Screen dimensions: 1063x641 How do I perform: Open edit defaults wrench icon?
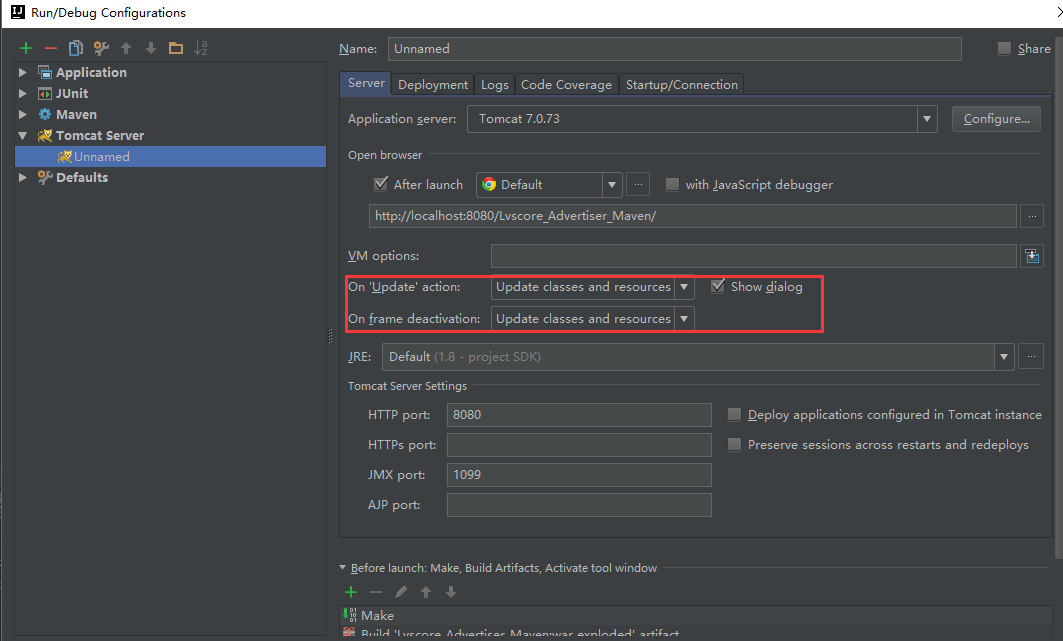(101, 48)
